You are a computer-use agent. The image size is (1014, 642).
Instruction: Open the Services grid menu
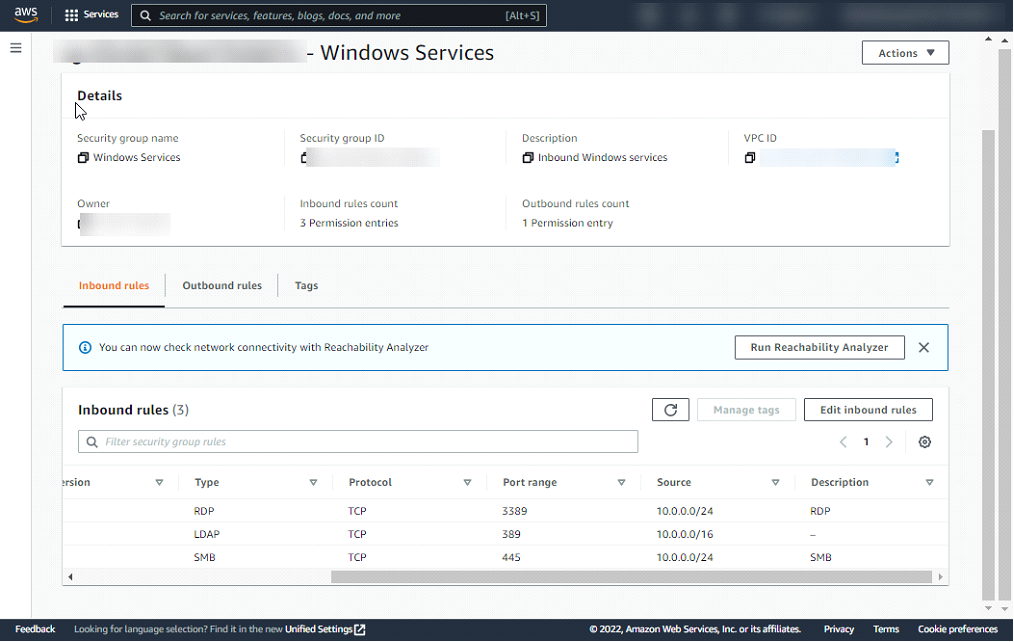[91, 15]
